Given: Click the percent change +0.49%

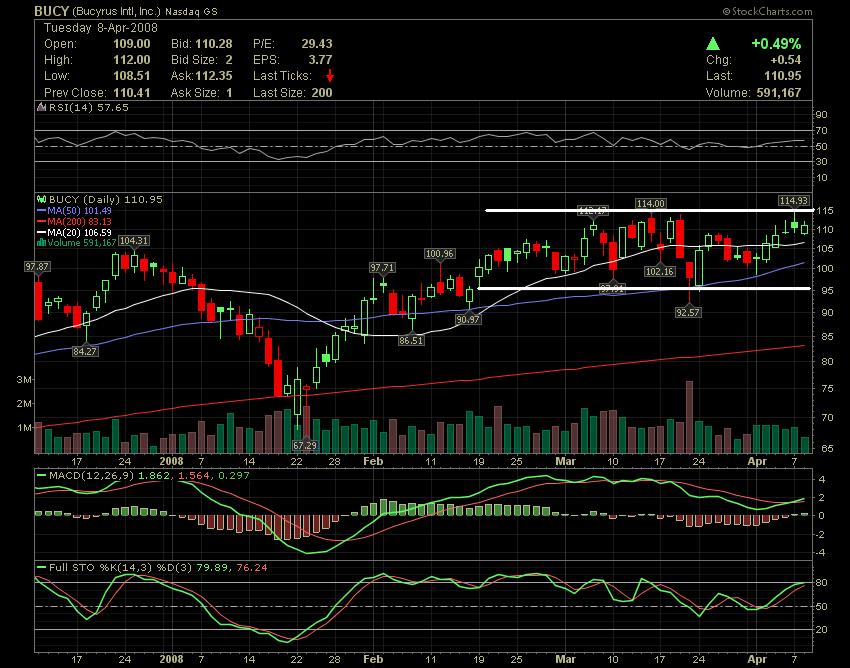Looking at the screenshot, I should pyautogui.click(x=776, y=43).
